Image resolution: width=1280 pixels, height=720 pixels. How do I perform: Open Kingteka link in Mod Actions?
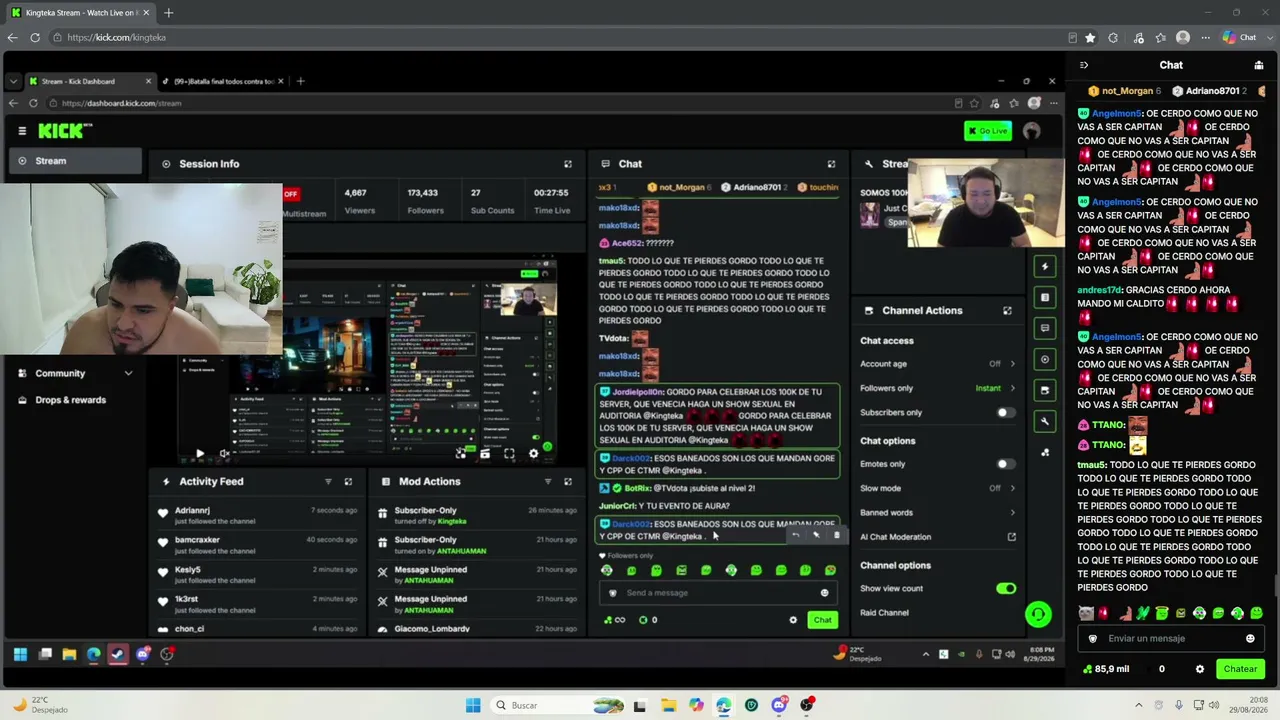[452, 521]
